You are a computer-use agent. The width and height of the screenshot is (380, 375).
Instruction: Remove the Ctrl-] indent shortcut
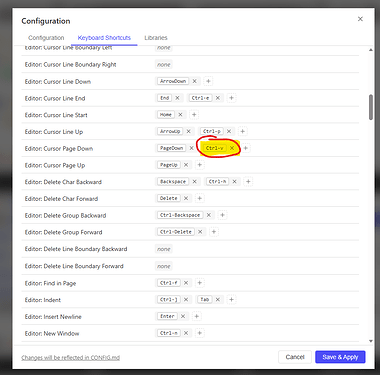point(186,299)
